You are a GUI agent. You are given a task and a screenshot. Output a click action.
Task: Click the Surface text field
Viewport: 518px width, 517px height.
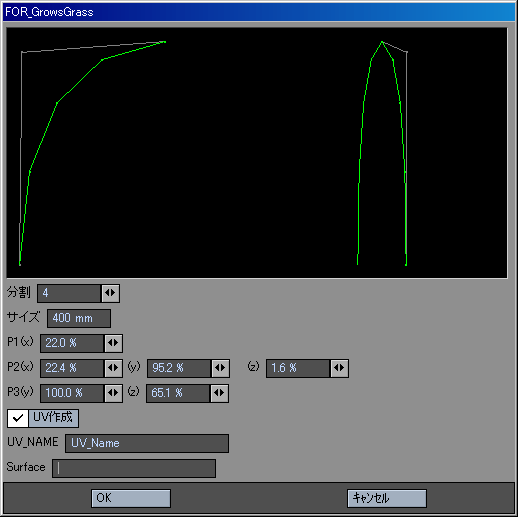coord(134,468)
